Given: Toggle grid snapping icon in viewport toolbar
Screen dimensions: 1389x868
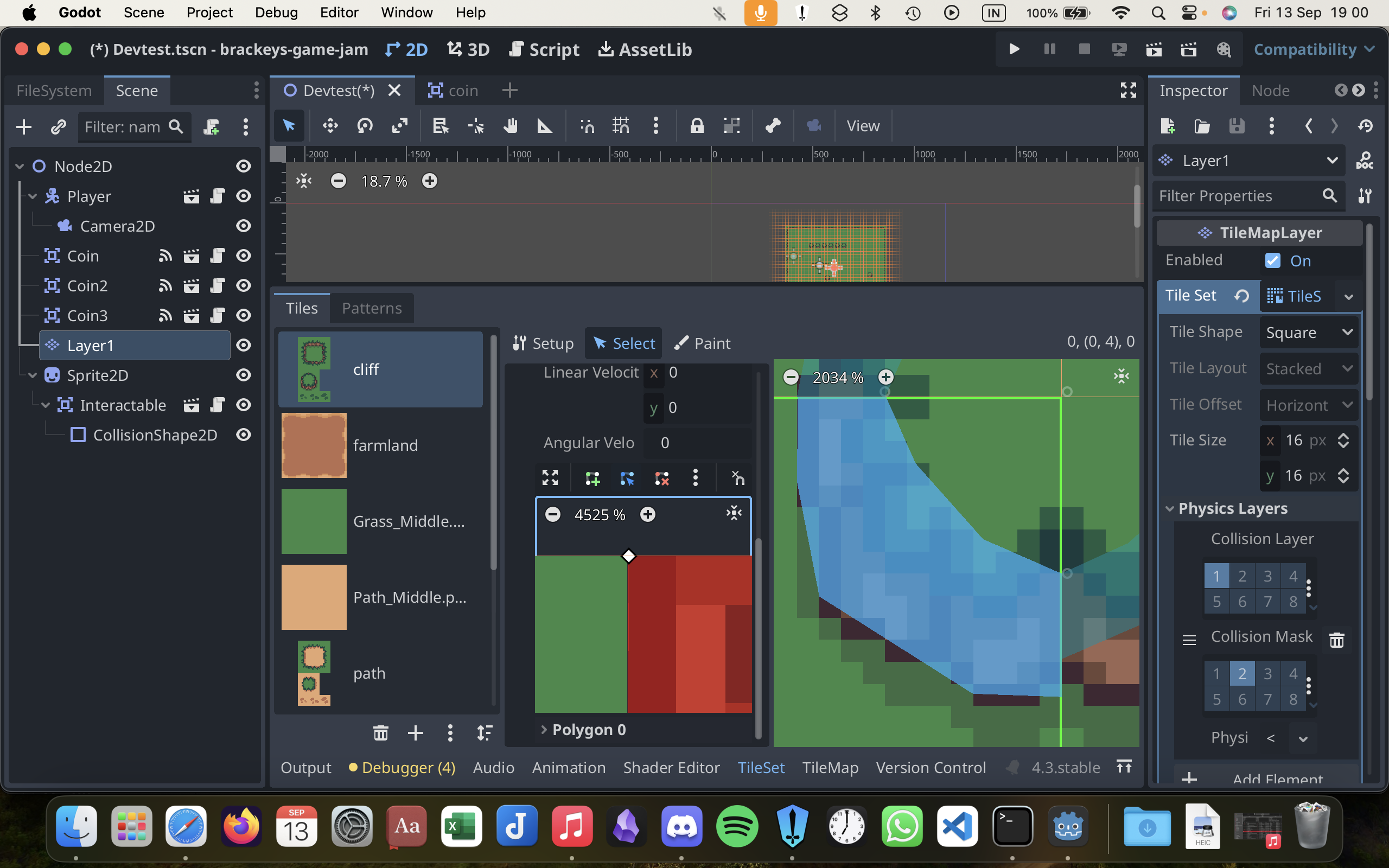Looking at the screenshot, I should point(621,126).
